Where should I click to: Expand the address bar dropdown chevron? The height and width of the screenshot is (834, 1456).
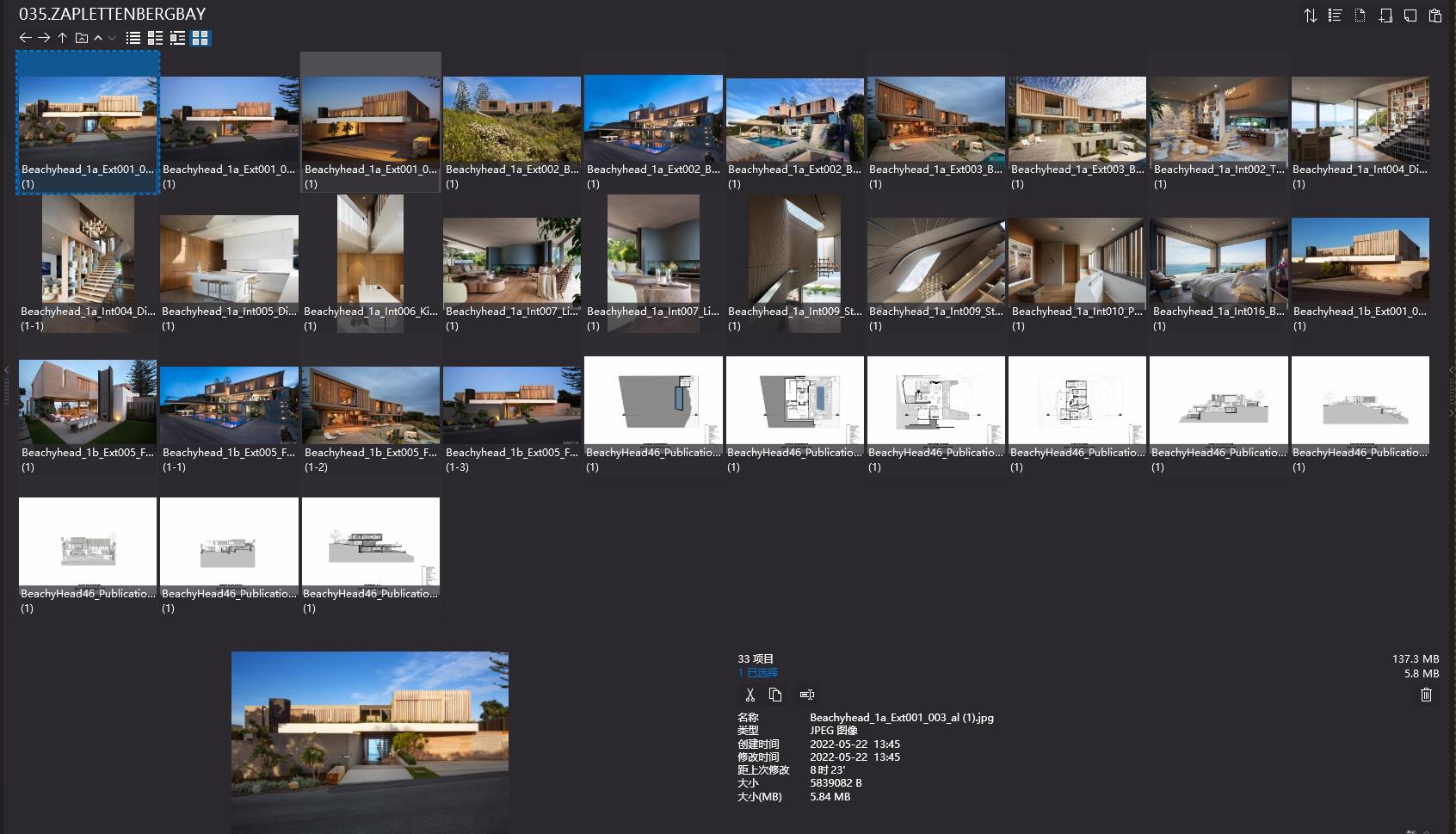click(111, 38)
